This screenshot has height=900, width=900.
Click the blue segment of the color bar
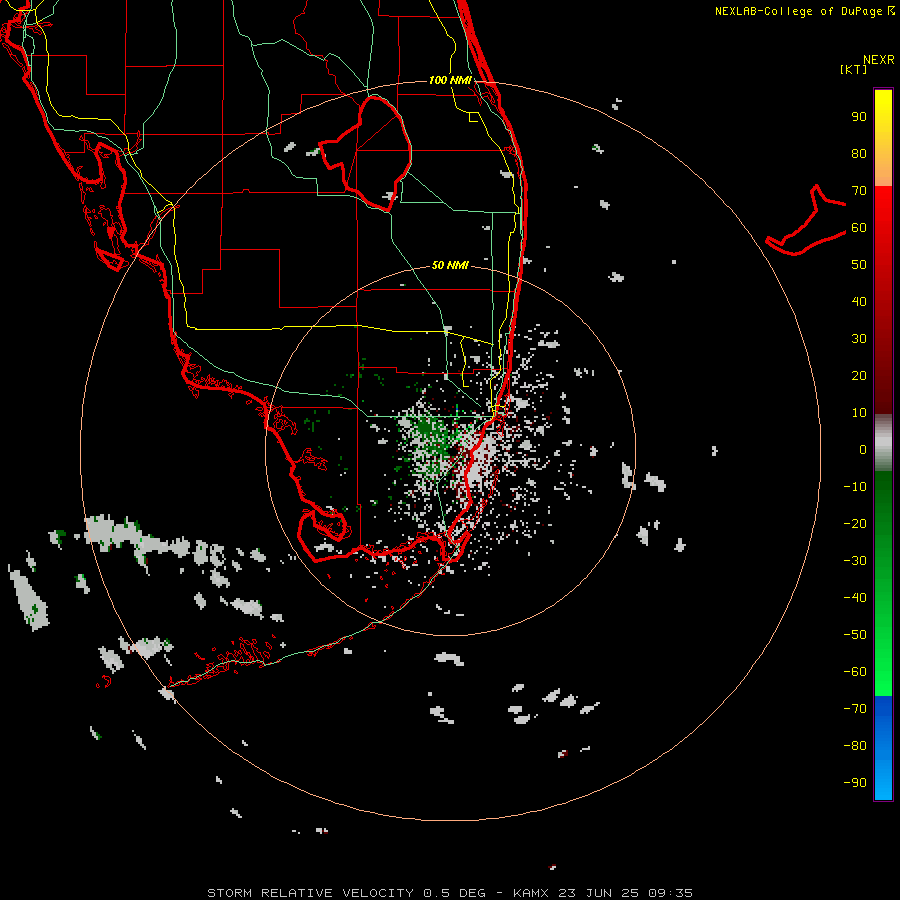click(883, 748)
